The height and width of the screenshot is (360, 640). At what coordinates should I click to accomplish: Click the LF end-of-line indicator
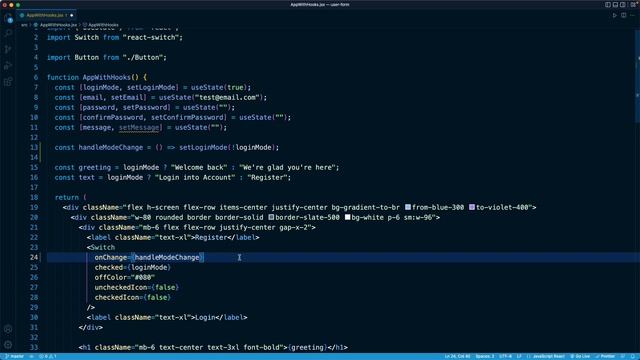(519, 356)
